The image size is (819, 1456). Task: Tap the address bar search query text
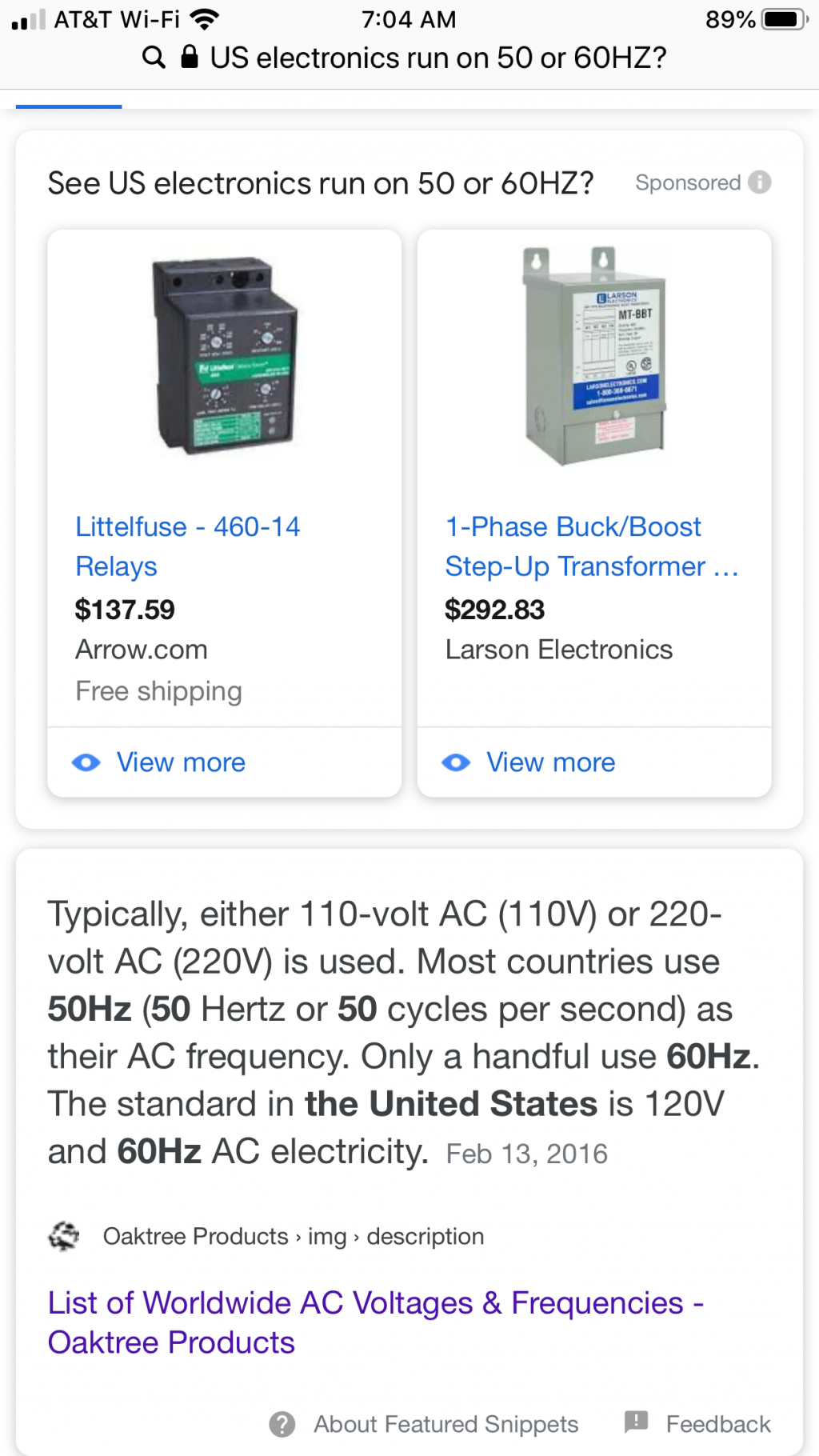pyautogui.click(x=438, y=58)
